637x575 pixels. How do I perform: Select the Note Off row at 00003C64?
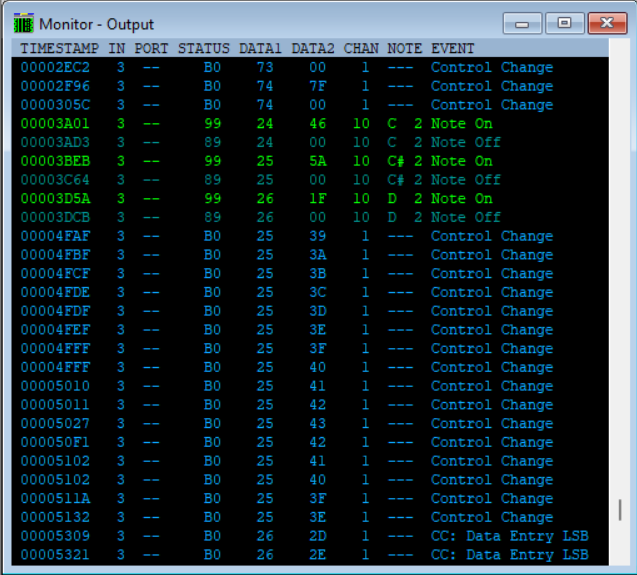[x=310, y=180]
